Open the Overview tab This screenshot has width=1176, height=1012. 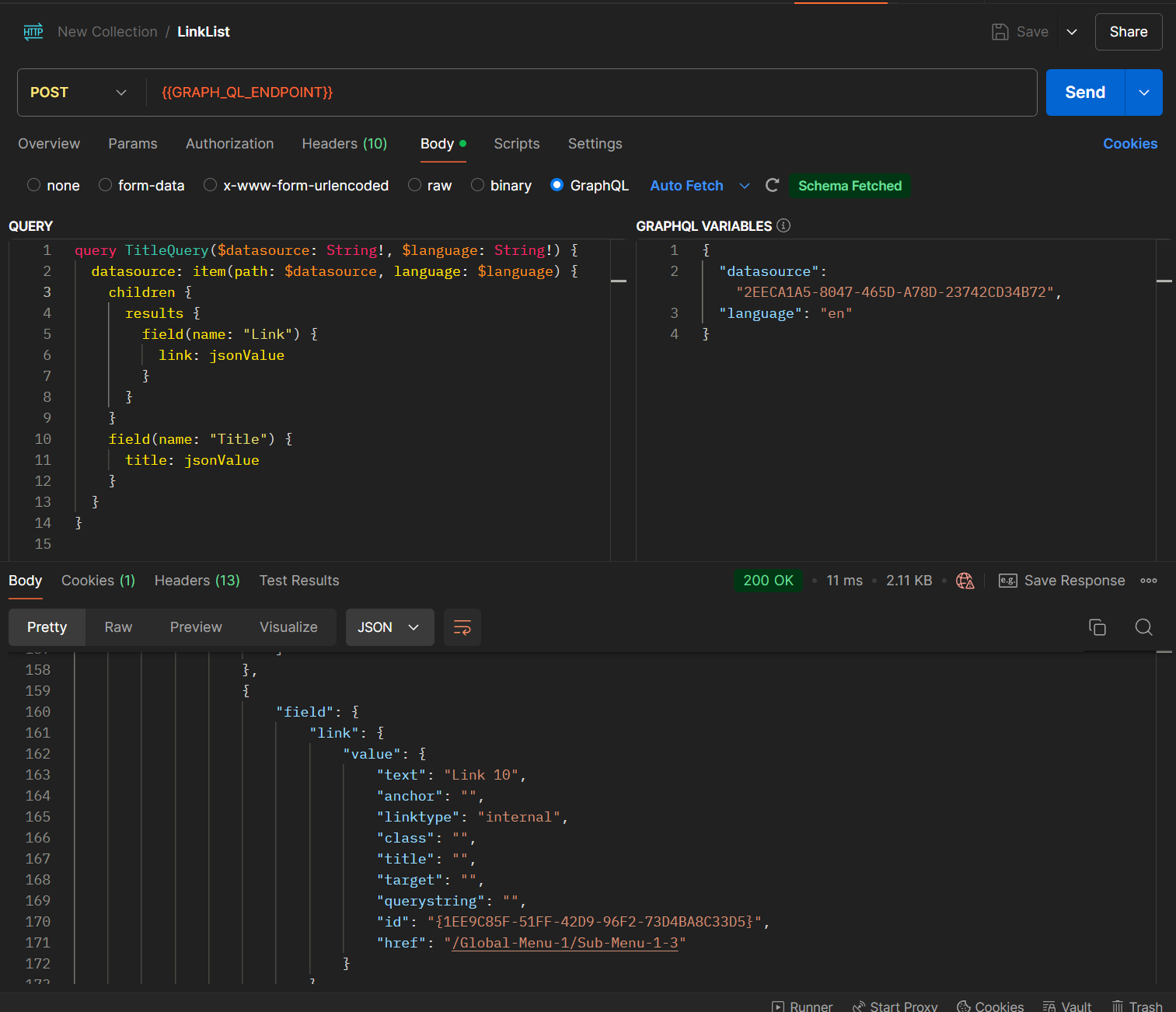[49, 144]
